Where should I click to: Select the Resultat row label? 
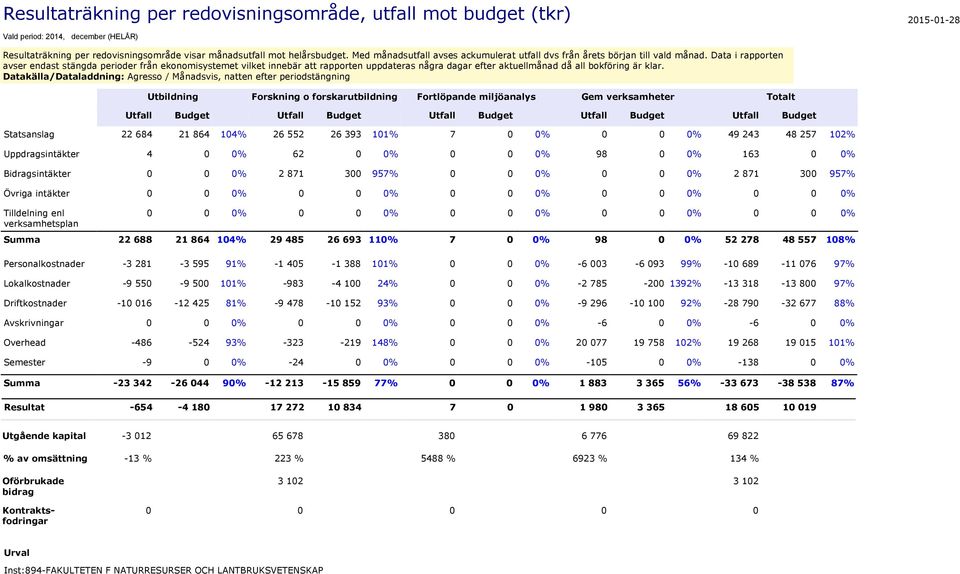[24, 407]
